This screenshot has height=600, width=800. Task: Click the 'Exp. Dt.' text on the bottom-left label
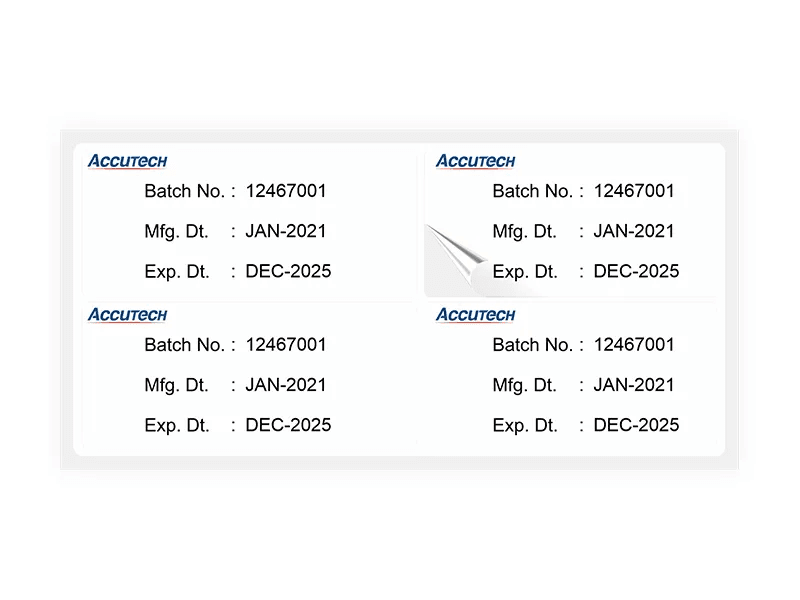click(177, 426)
